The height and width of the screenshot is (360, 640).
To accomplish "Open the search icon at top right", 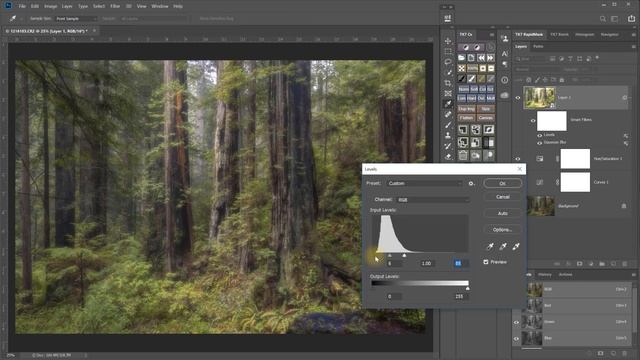I will pos(603,19).
